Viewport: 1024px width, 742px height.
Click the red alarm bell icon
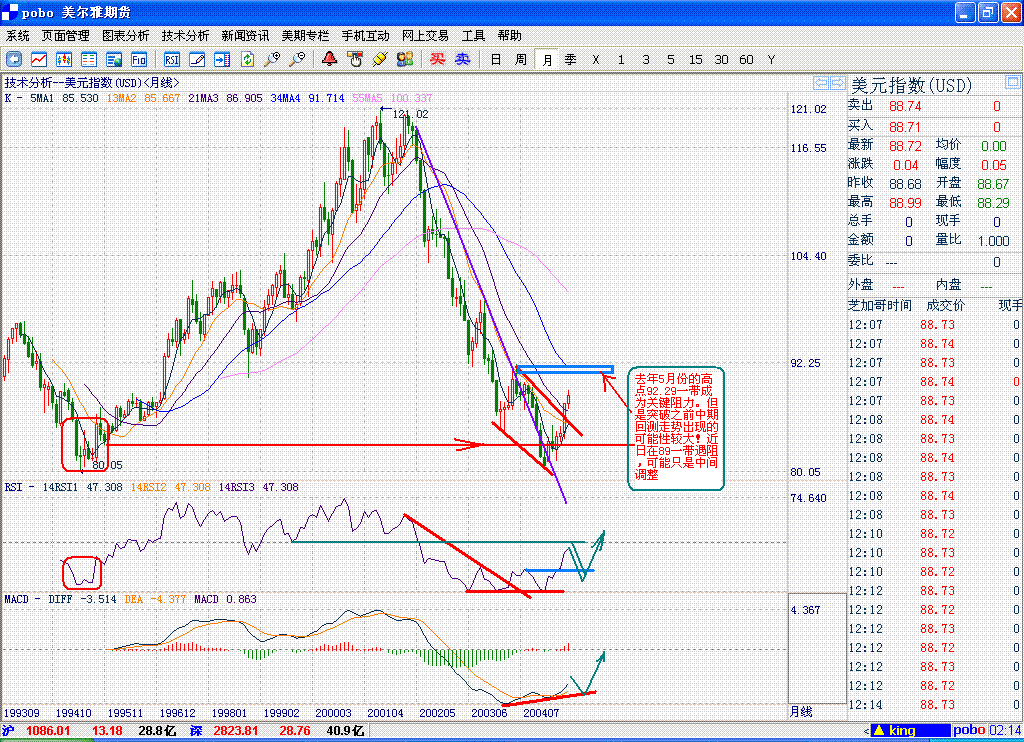[330, 60]
